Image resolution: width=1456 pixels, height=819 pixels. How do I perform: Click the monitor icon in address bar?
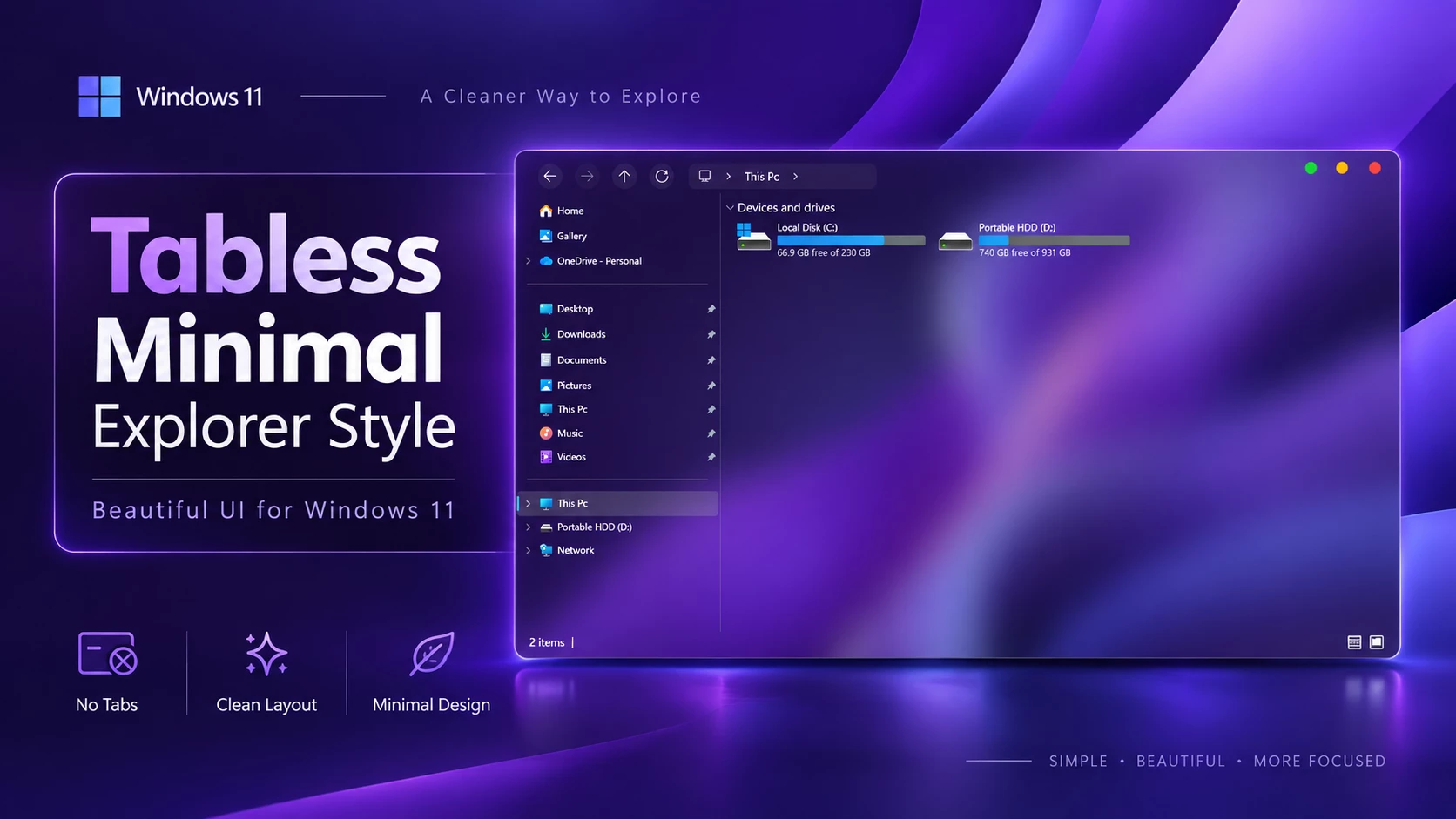[x=704, y=176]
